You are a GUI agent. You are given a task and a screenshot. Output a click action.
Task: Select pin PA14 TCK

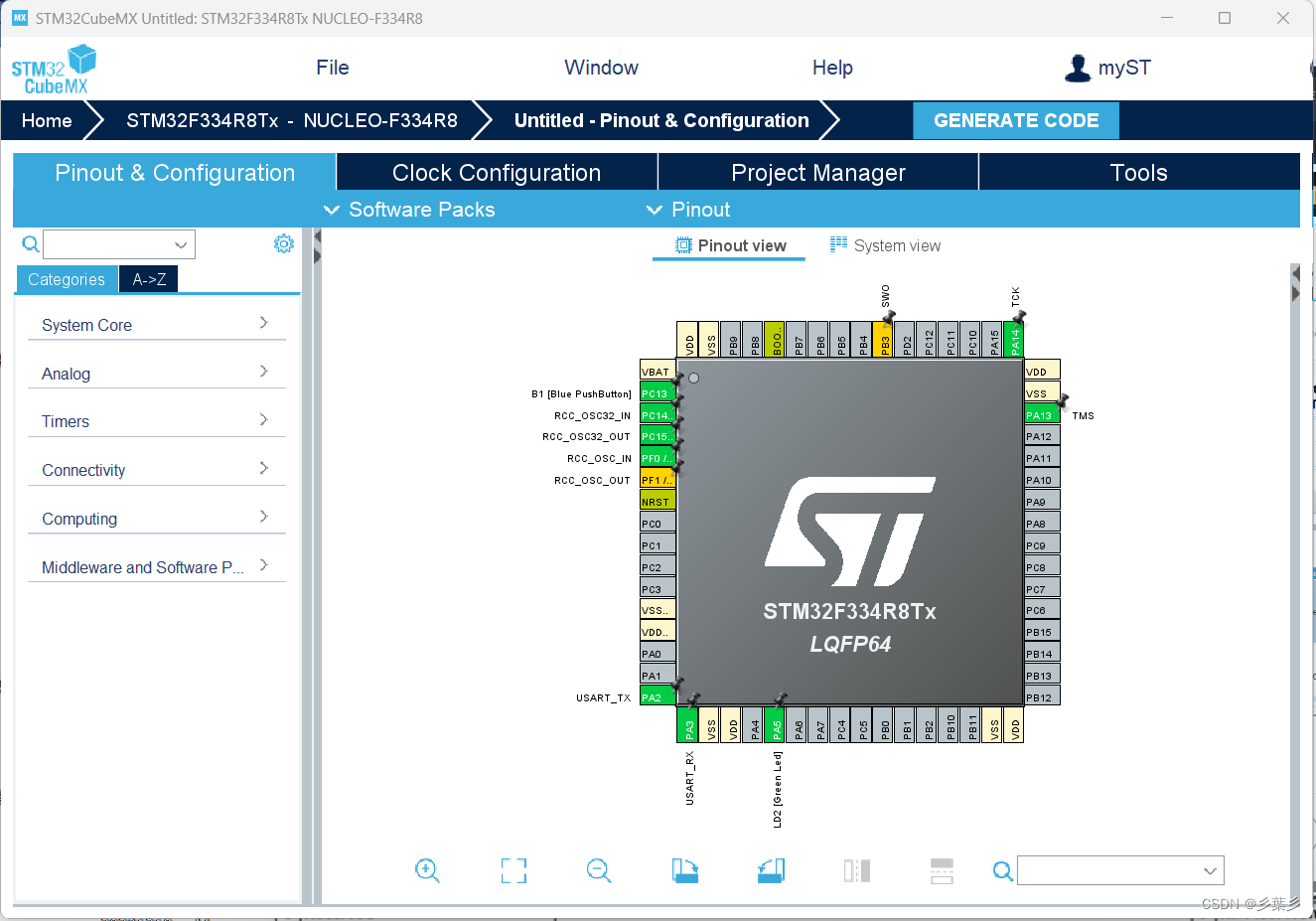[1015, 340]
